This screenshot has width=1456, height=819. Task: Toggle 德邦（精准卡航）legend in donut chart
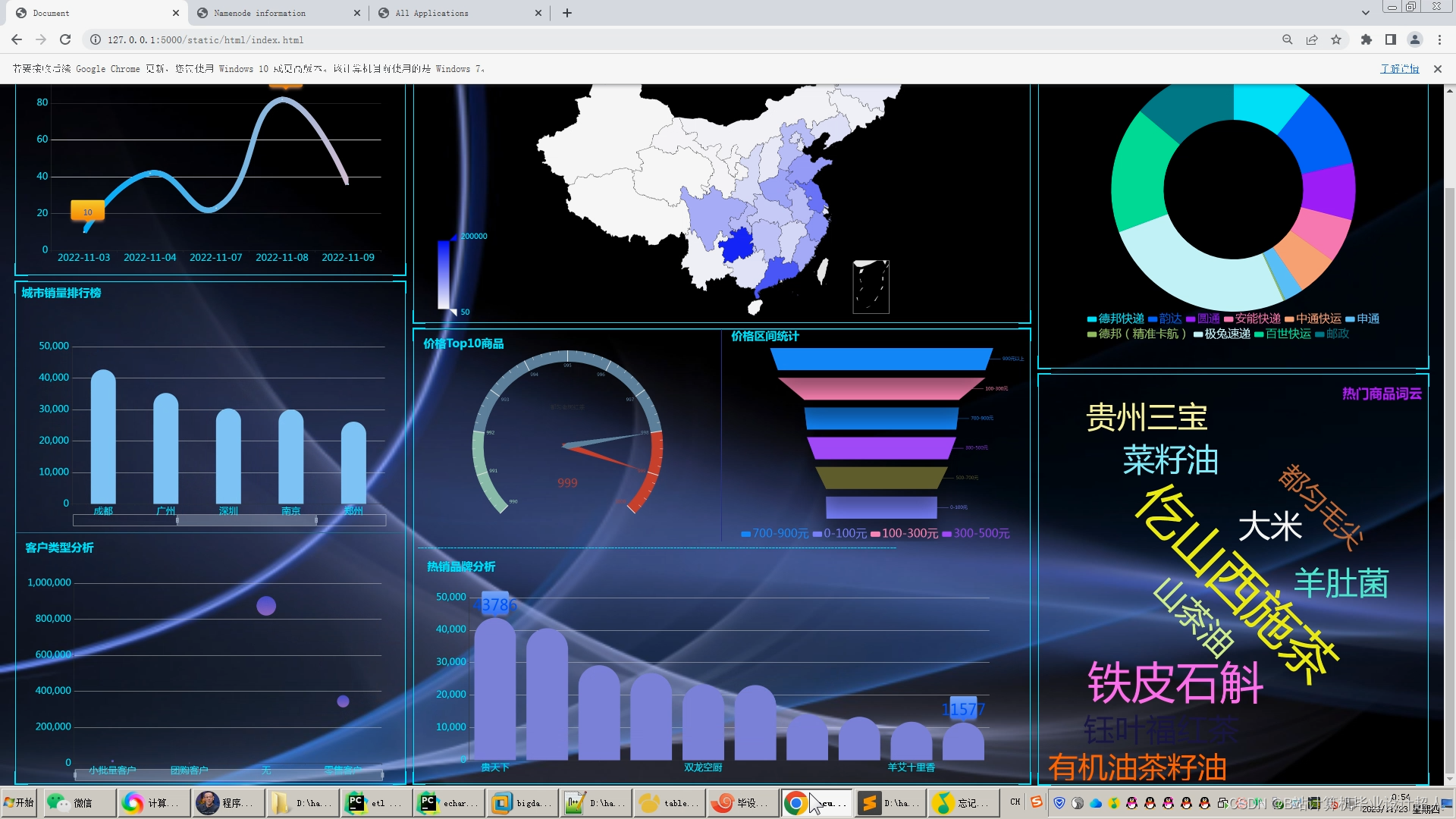coord(1137,334)
